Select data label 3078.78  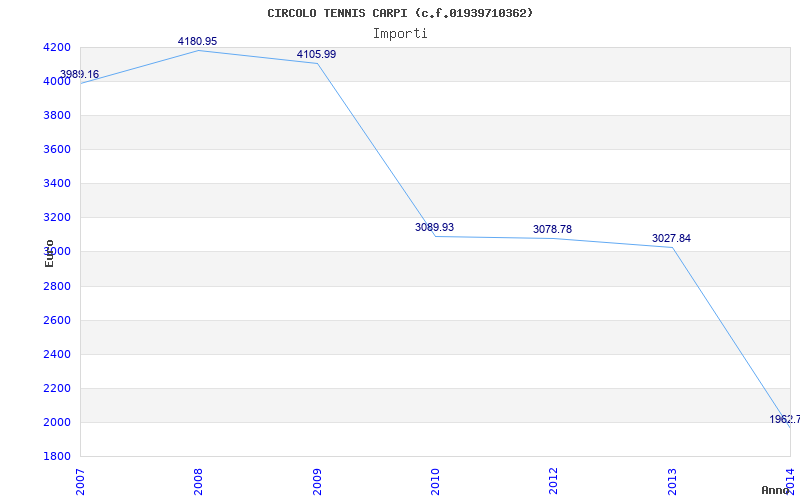(x=553, y=229)
